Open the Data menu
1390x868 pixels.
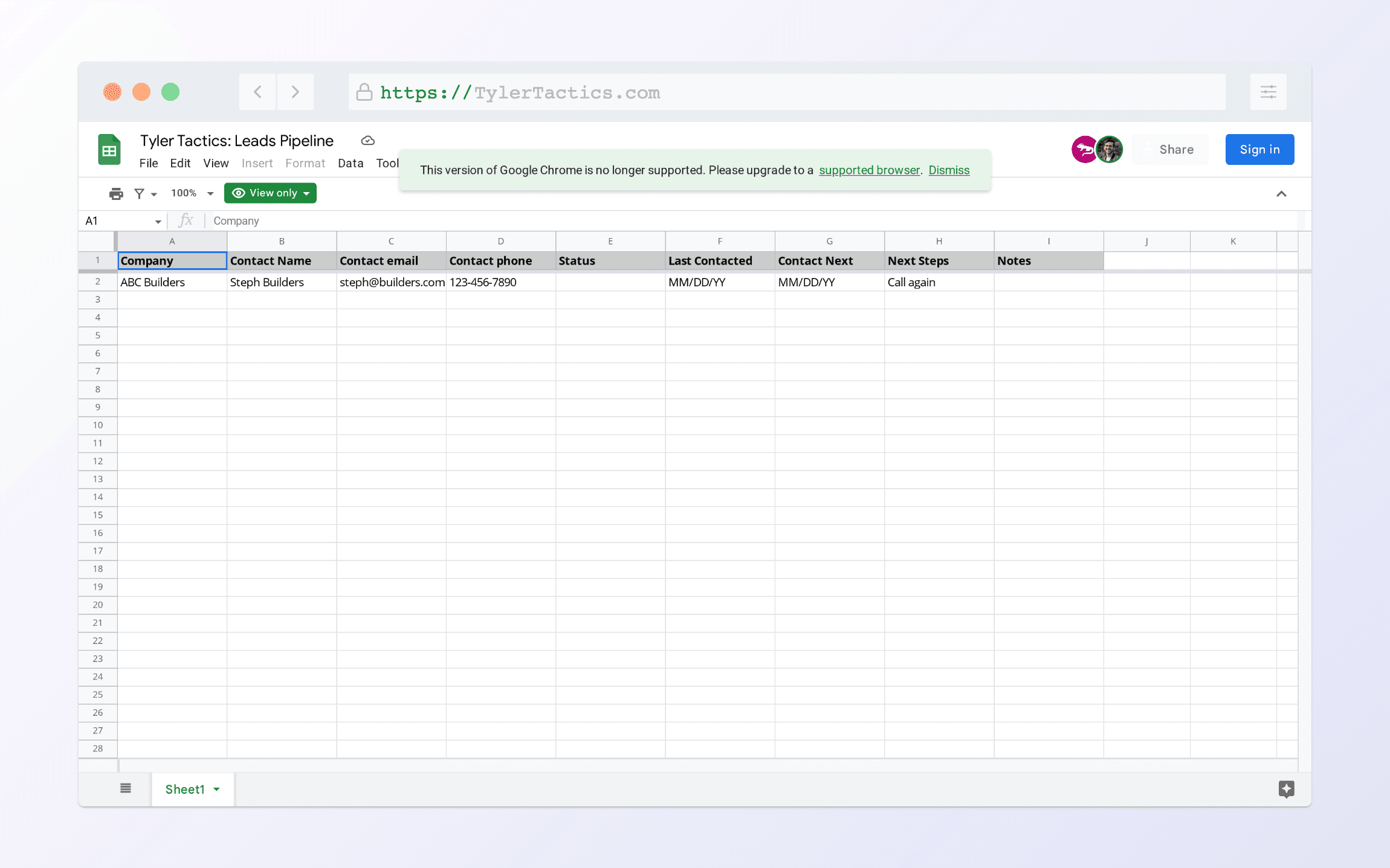click(351, 163)
